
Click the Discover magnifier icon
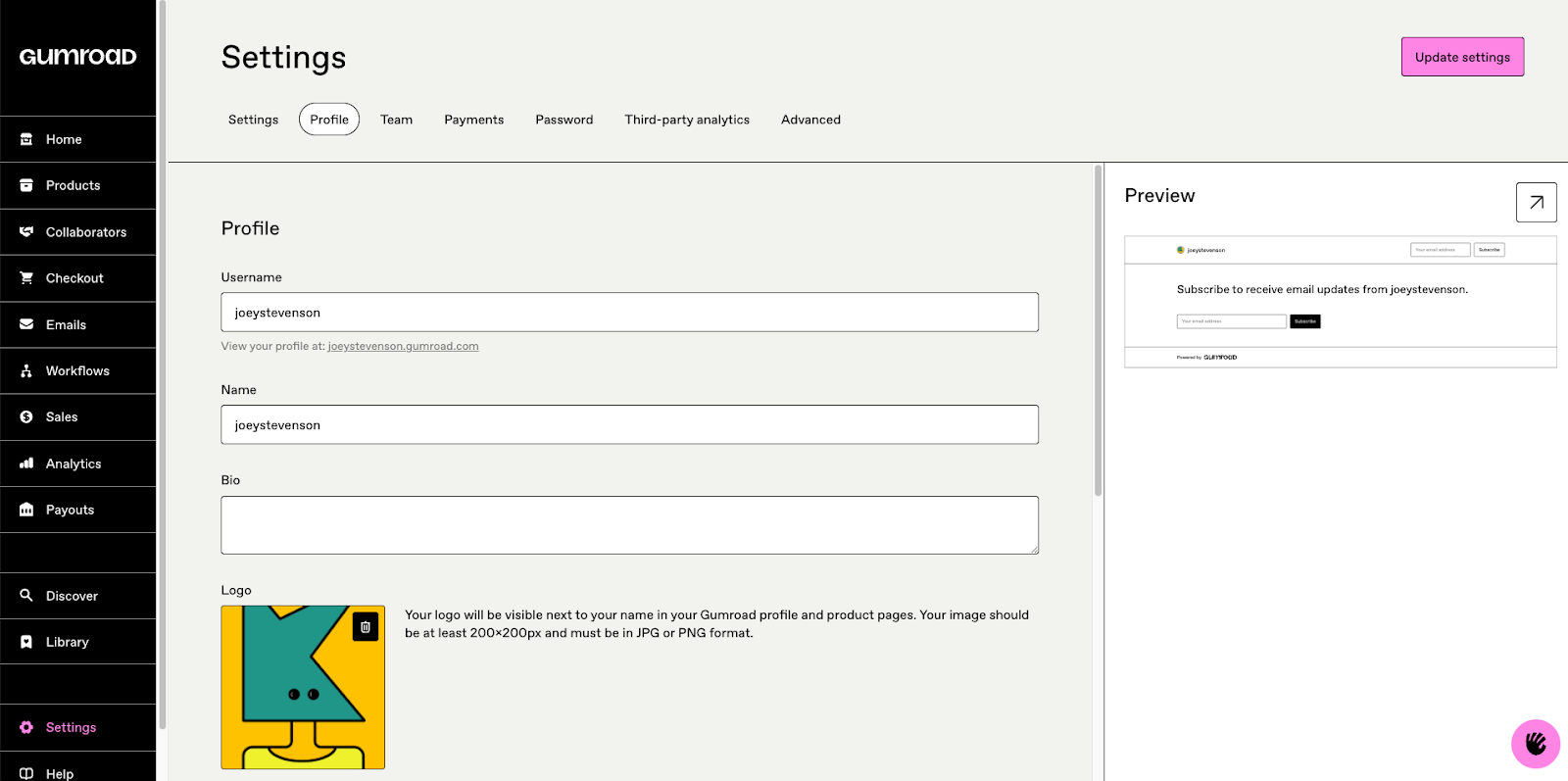(x=26, y=596)
